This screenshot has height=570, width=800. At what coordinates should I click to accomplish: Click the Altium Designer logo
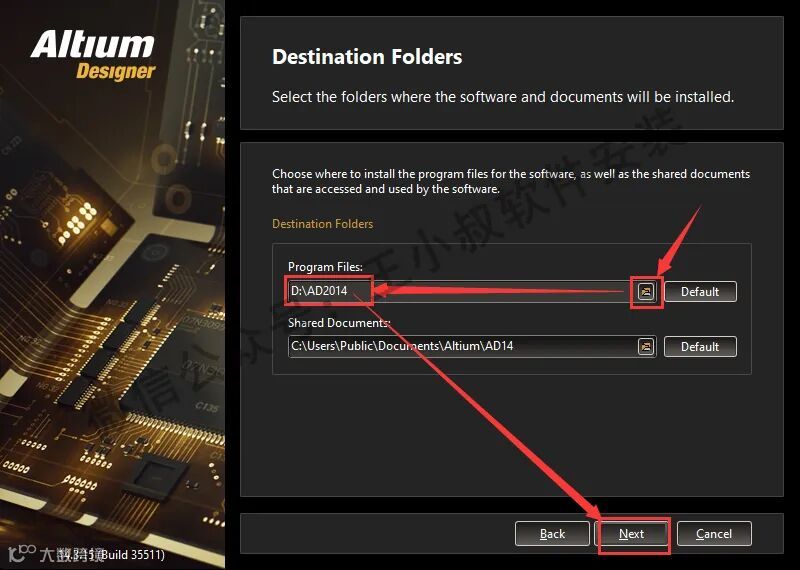coord(93,55)
